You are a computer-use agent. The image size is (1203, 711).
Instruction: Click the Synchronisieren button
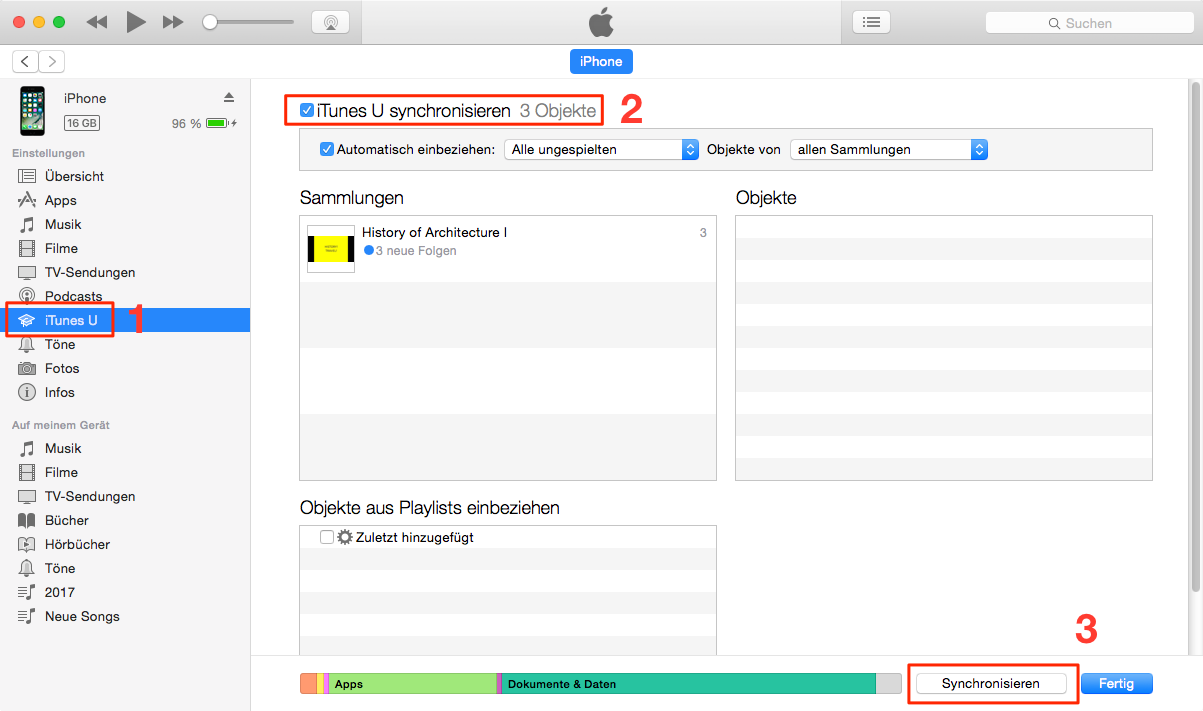click(990, 684)
